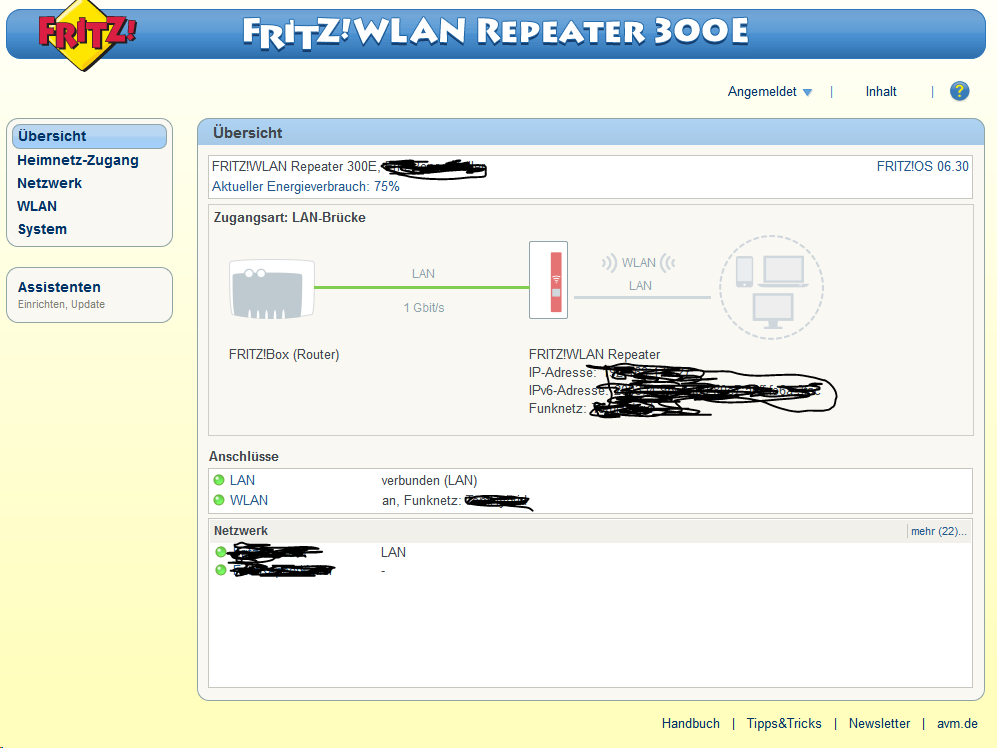This screenshot has width=997, height=748.
Task: Click the FRITZ! logo in the header
Action: point(87,34)
